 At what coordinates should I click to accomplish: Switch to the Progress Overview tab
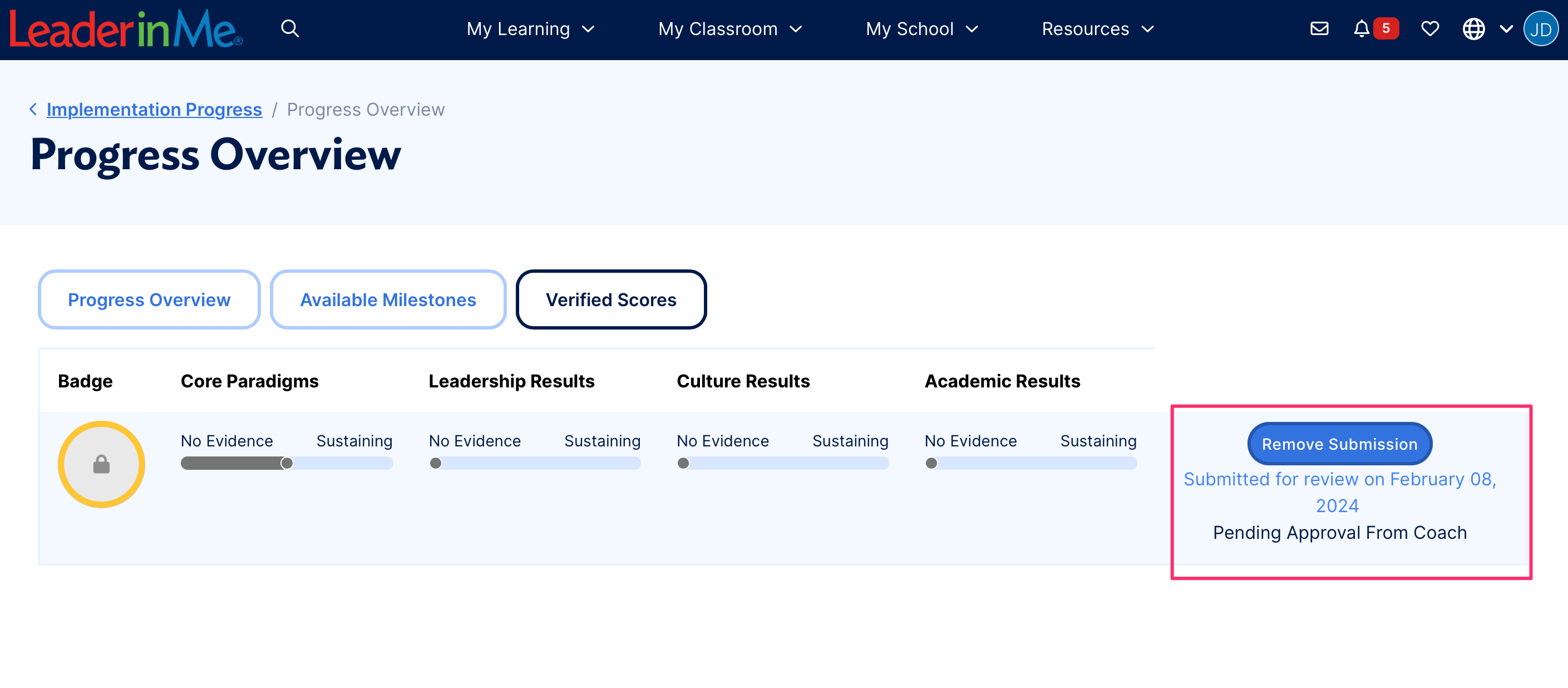149,299
